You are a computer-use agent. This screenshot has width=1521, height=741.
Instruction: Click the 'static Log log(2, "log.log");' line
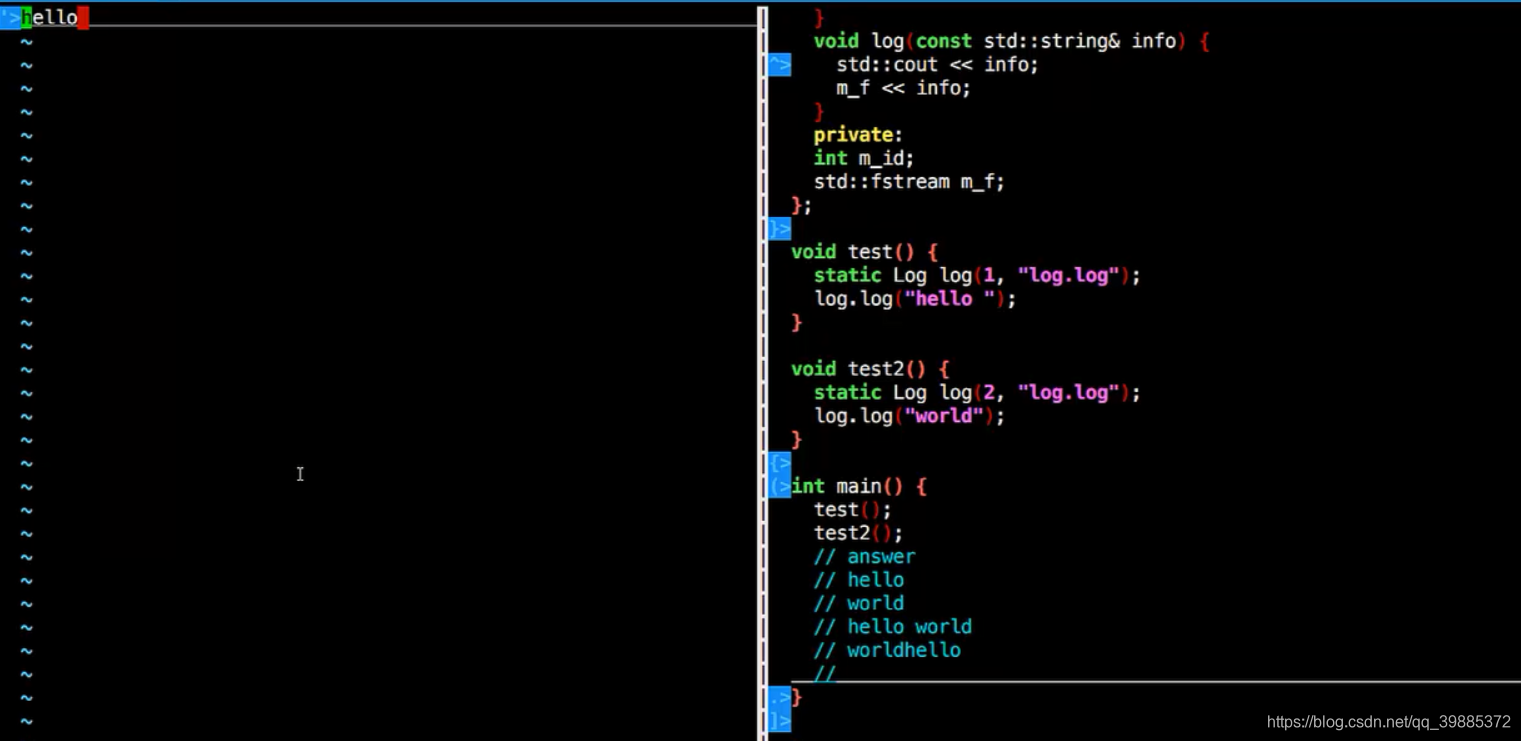point(977,392)
